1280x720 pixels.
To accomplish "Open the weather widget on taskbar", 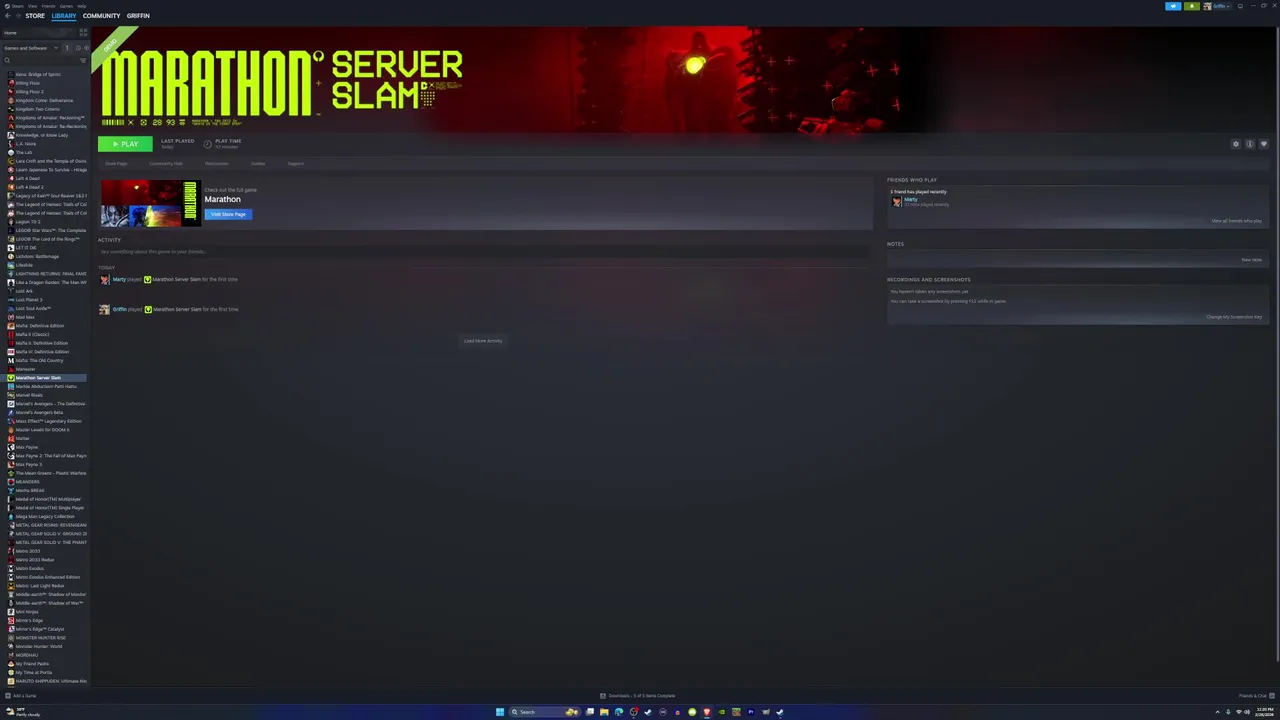I will point(22,712).
